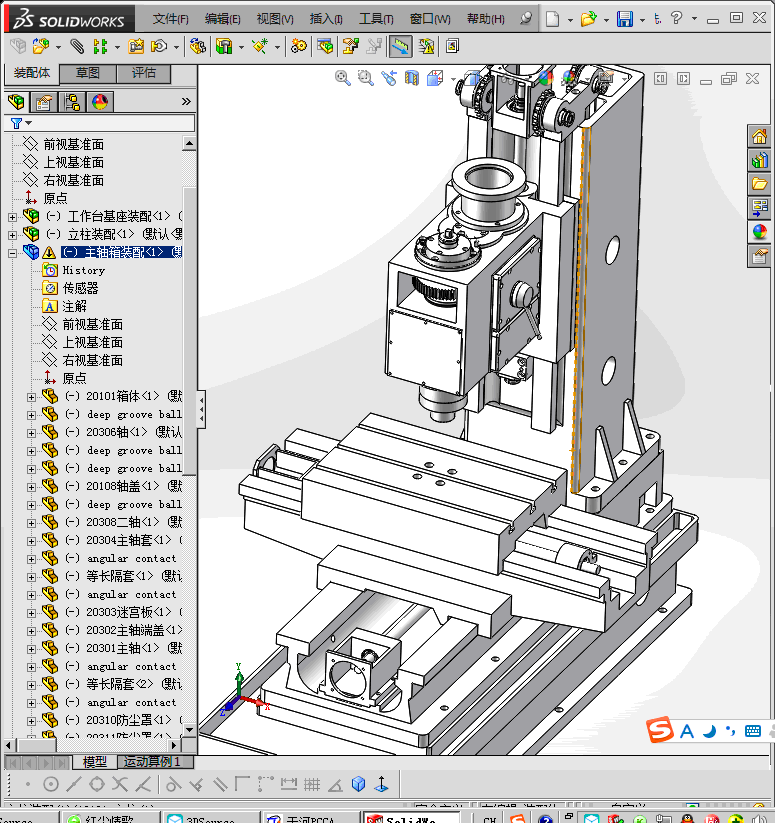Open the Appearances color ball in the task pane
This screenshot has width=775, height=823.
point(759,231)
